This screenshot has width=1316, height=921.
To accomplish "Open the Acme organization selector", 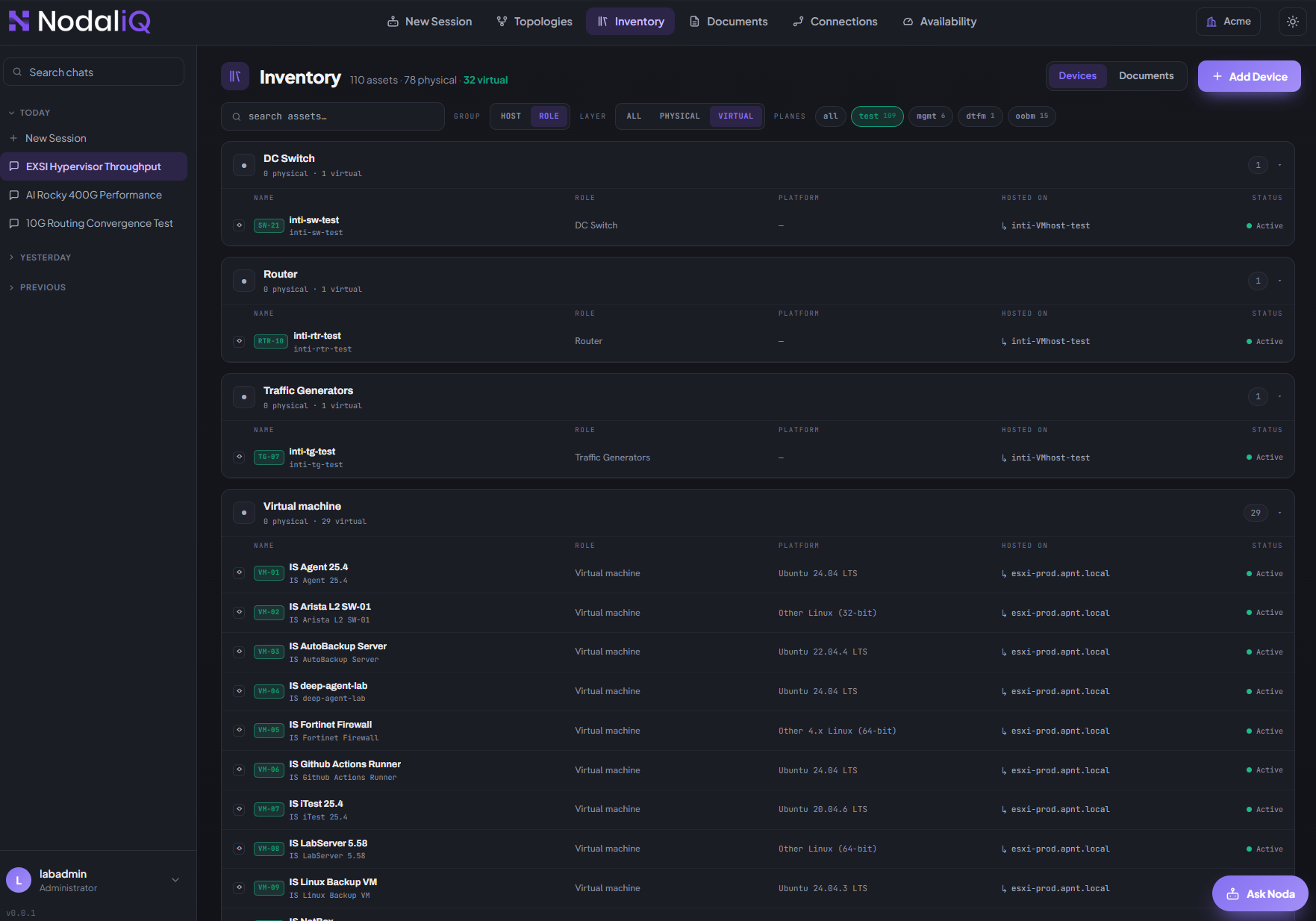I will pos(1228,22).
